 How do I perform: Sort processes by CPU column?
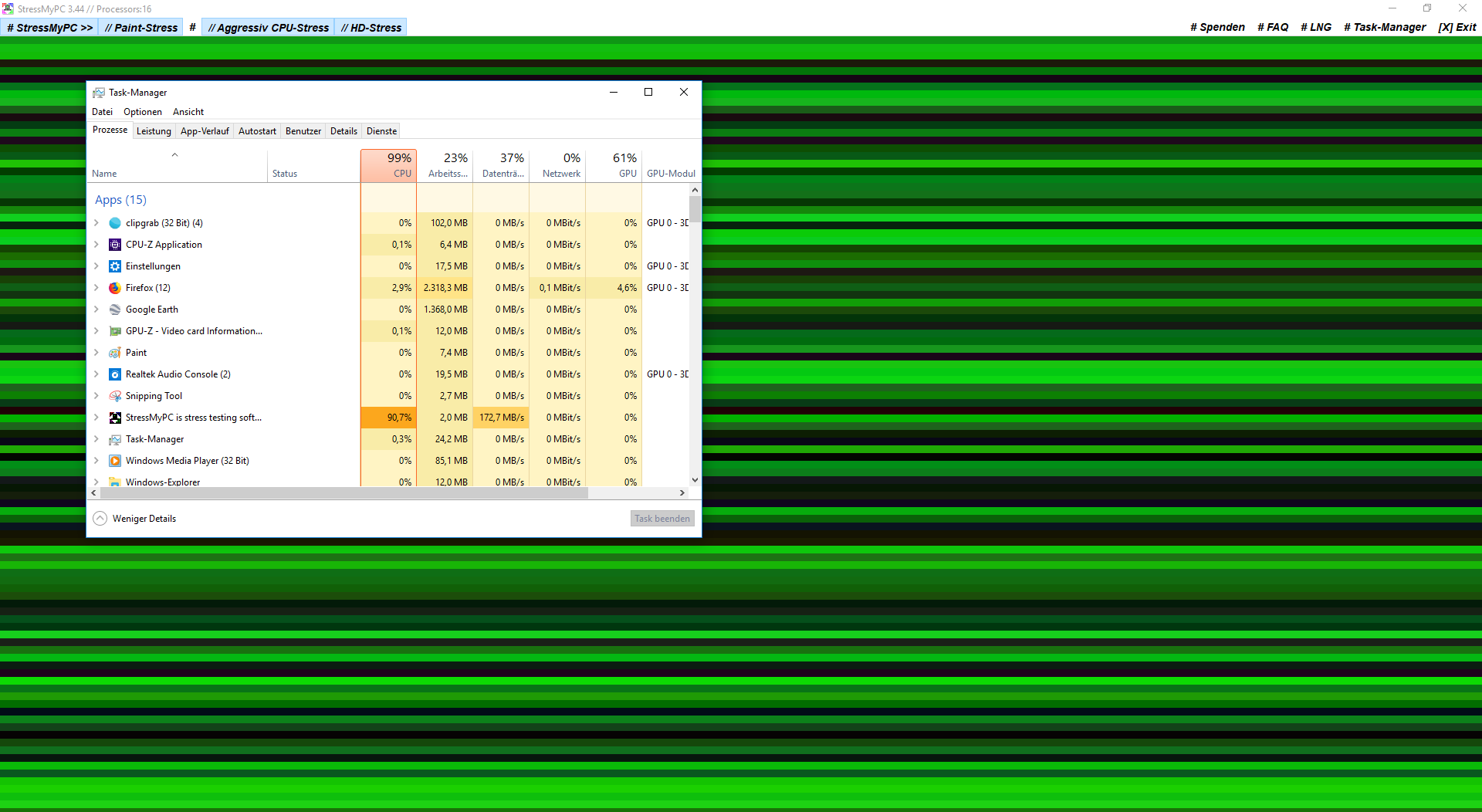388,166
